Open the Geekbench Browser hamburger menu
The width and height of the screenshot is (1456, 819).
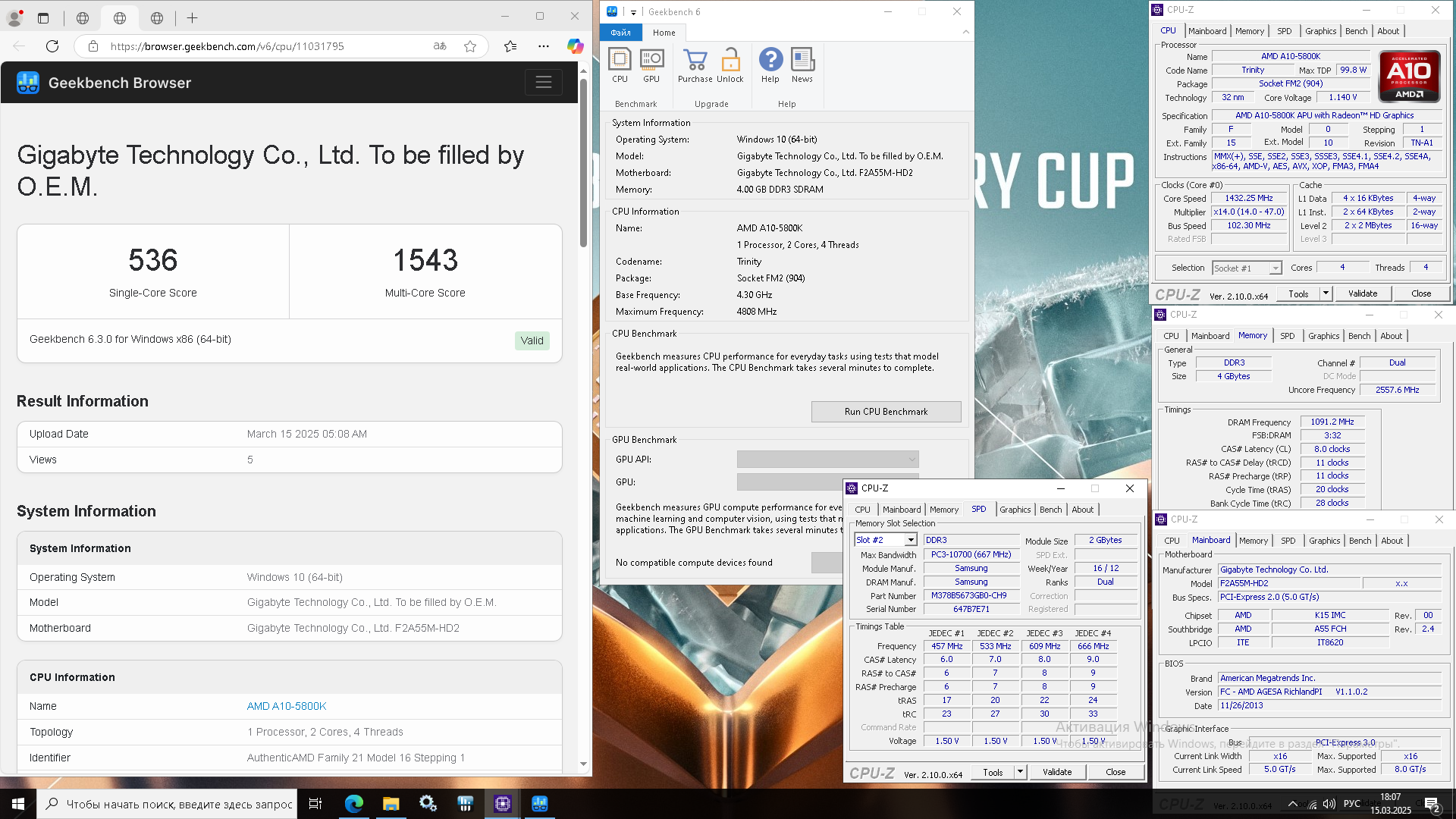coord(544,82)
